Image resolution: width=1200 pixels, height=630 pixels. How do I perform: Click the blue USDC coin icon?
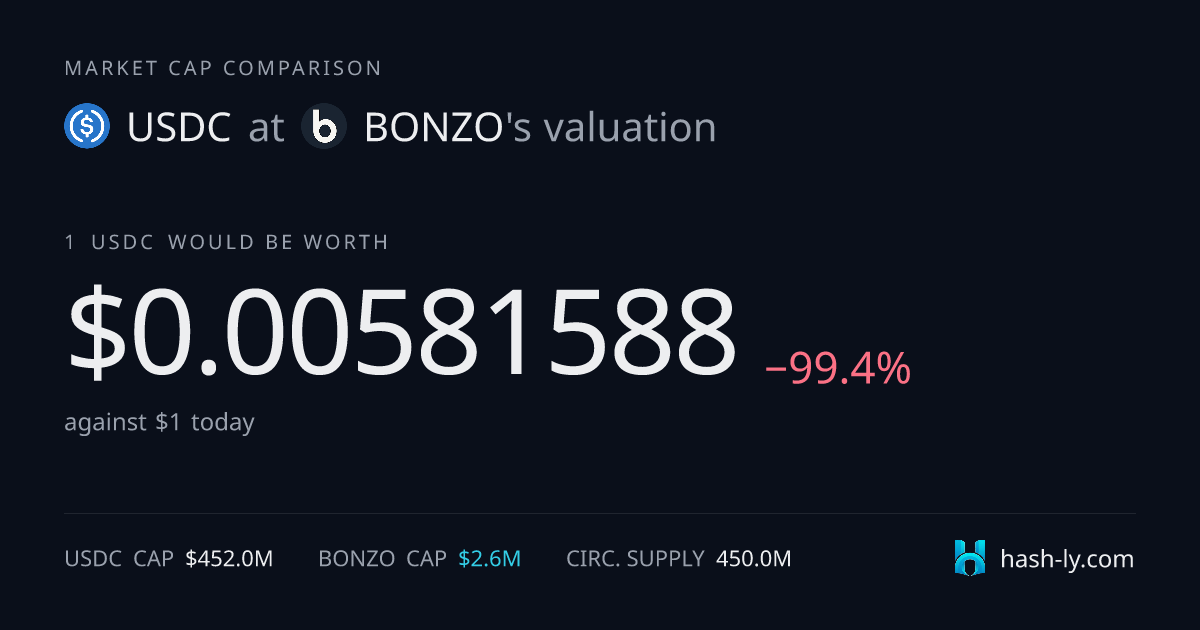(87, 127)
